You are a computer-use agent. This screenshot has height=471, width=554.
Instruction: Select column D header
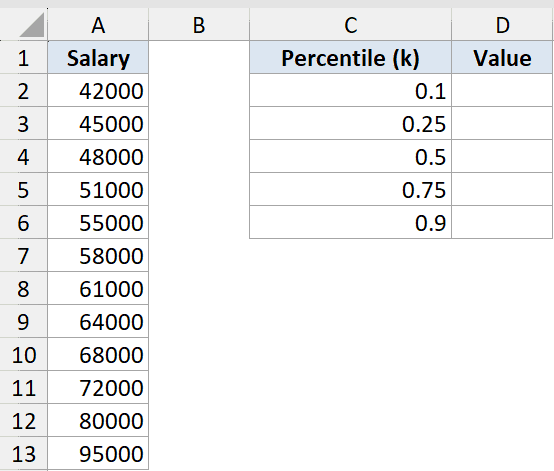tap(502, 25)
